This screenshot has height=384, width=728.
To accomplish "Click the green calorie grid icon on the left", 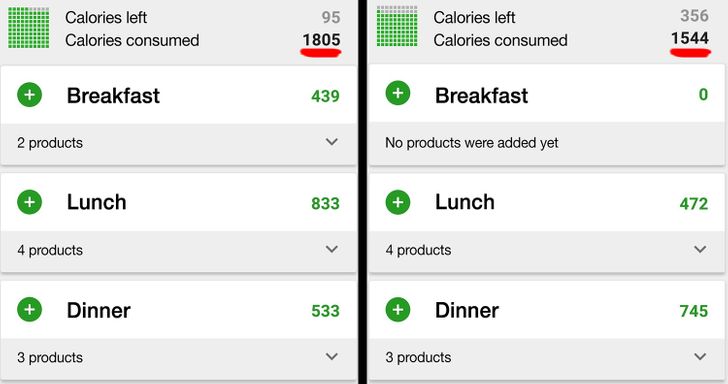I will [x=28, y=27].
